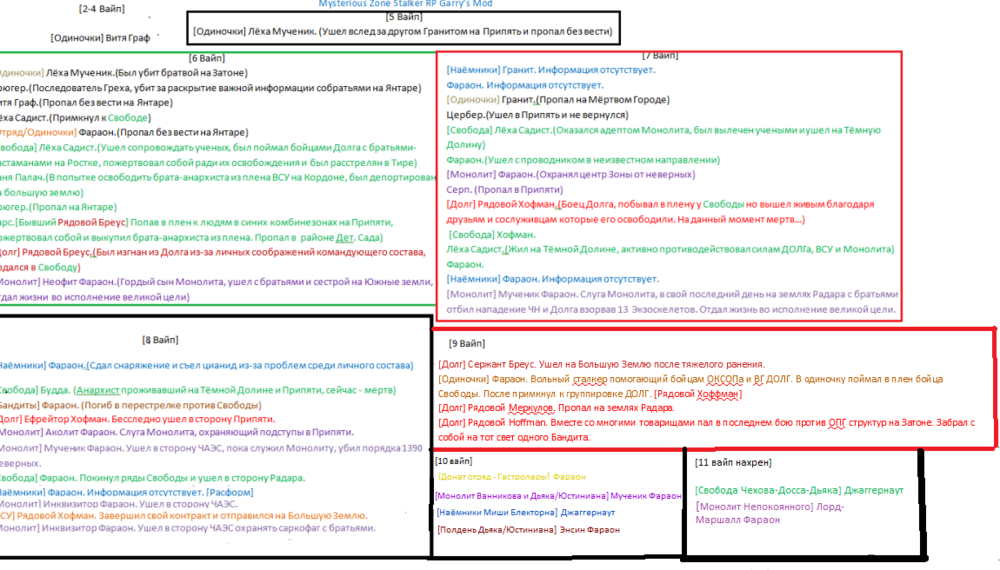
Task: Click the Лёха Мученик entry in 5 Вайп box
Action: pos(402,32)
